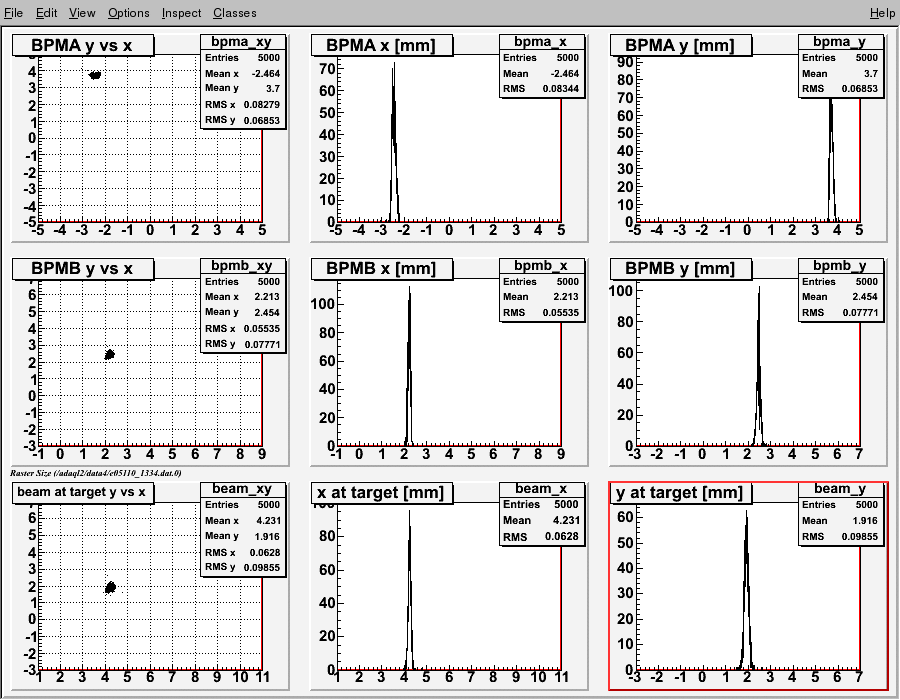This screenshot has width=900, height=700.
Task: Open the View menu
Action: pos(82,13)
